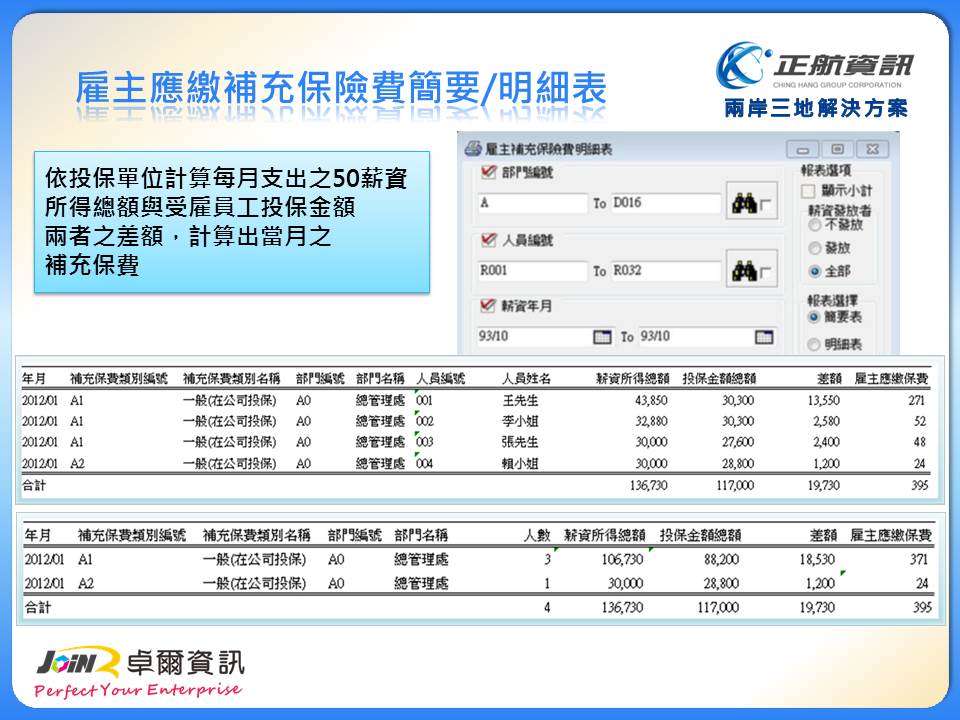Minimize the 雇主補充保險費明細表 dialog

(x=805, y=149)
